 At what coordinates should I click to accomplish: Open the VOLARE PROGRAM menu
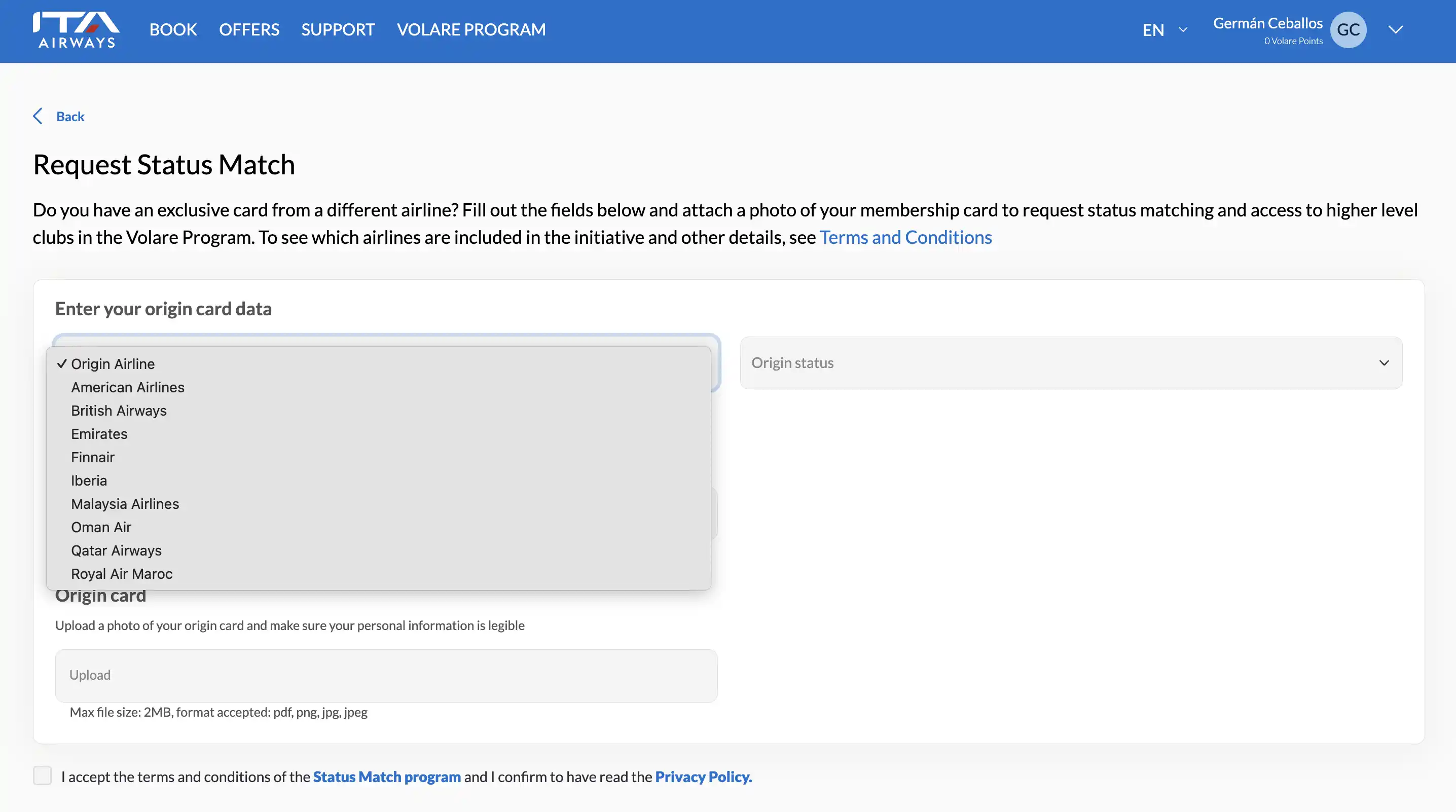coord(471,29)
